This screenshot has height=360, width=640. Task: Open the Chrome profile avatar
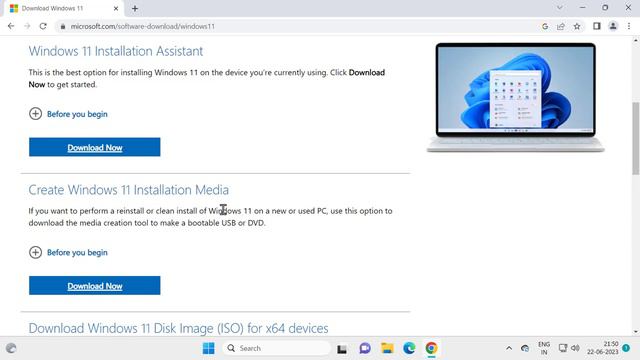[613, 26]
